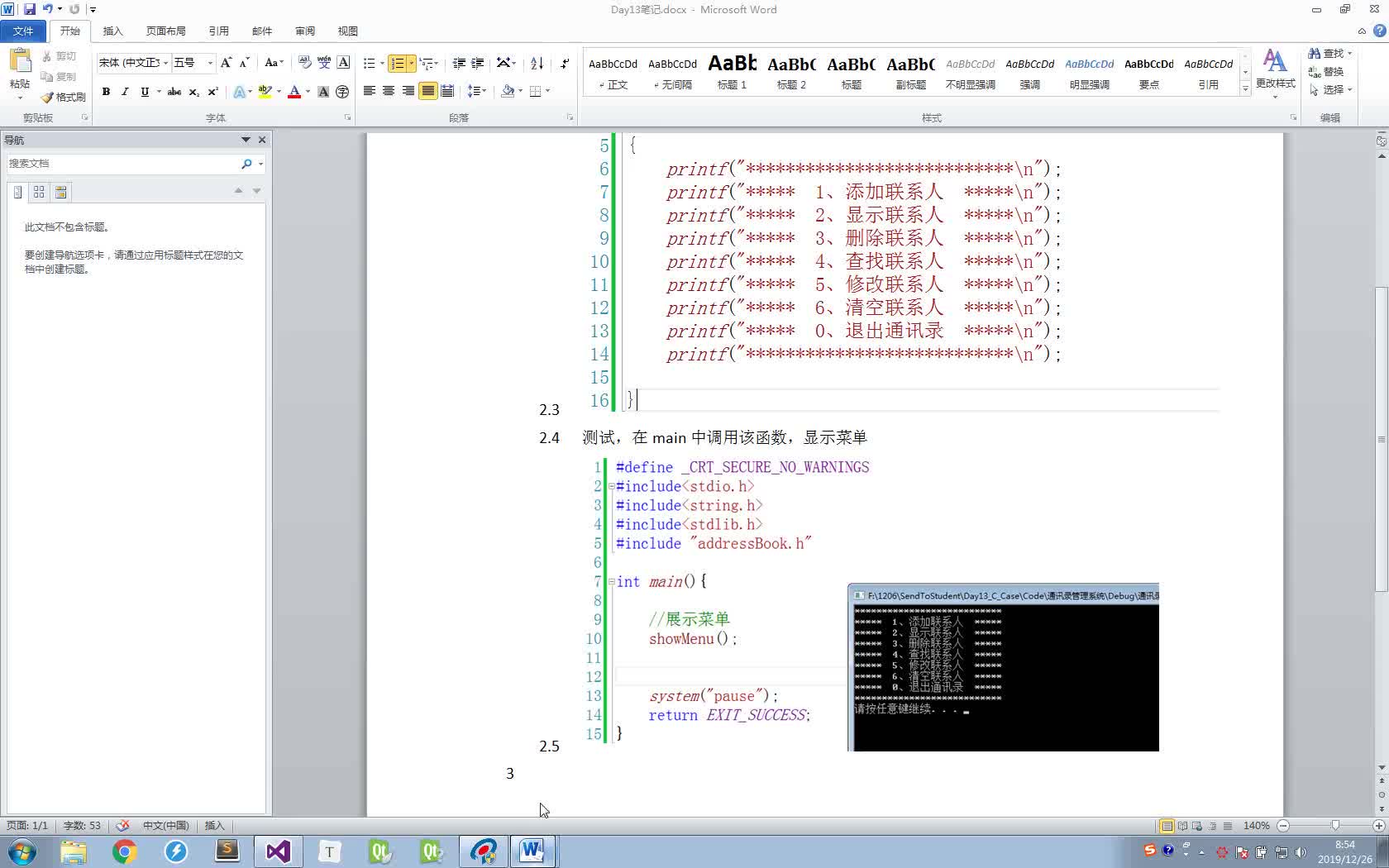Click the zoom in plus button

1378,825
